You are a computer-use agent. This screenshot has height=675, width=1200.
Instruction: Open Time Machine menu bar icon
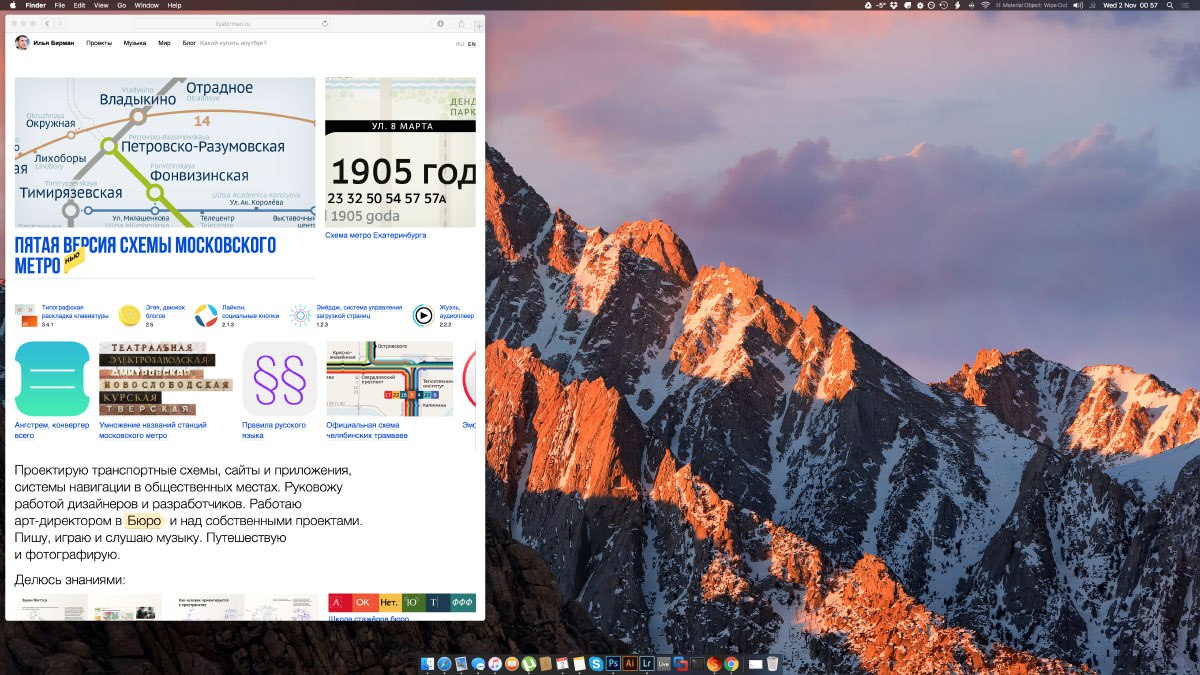pyautogui.click(x=943, y=5)
